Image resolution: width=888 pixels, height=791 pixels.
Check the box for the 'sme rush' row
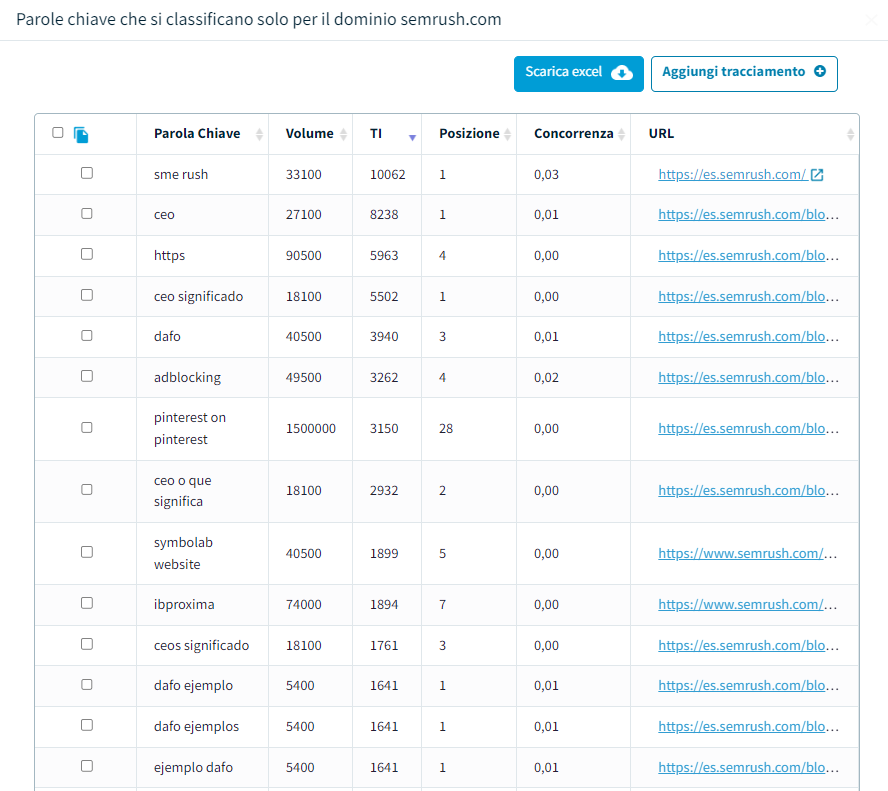pyautogui.click(x=87, y=173)
